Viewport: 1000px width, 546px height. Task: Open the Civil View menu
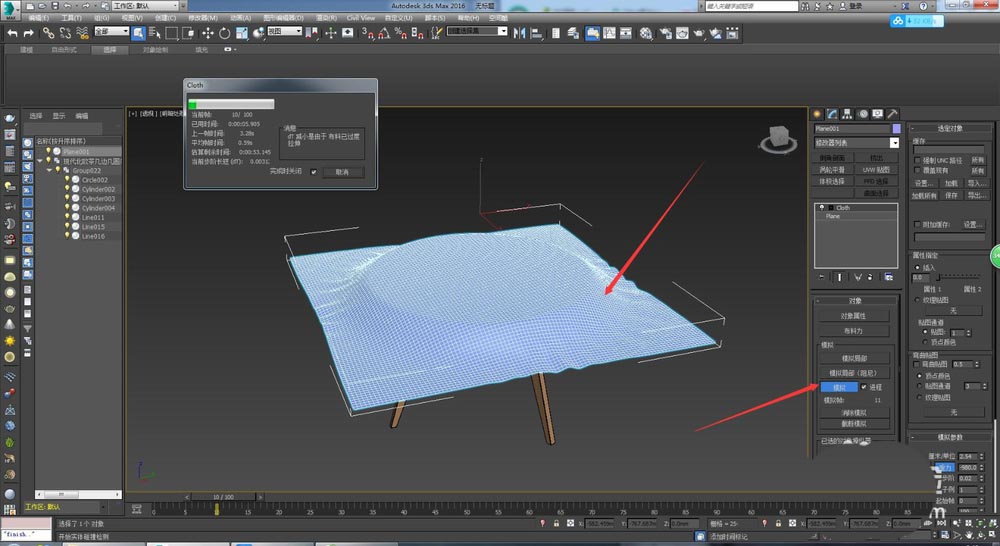[x=360, y=17]
